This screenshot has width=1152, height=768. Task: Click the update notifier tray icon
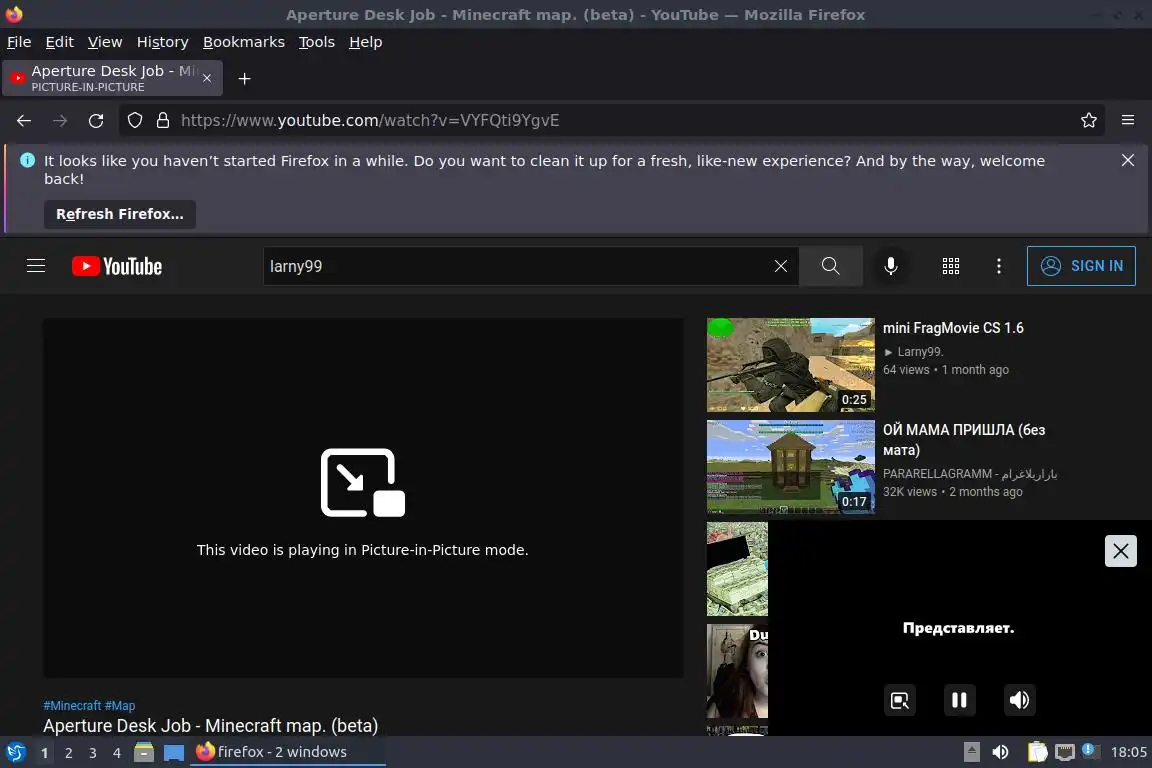[x=1091, y=750]
